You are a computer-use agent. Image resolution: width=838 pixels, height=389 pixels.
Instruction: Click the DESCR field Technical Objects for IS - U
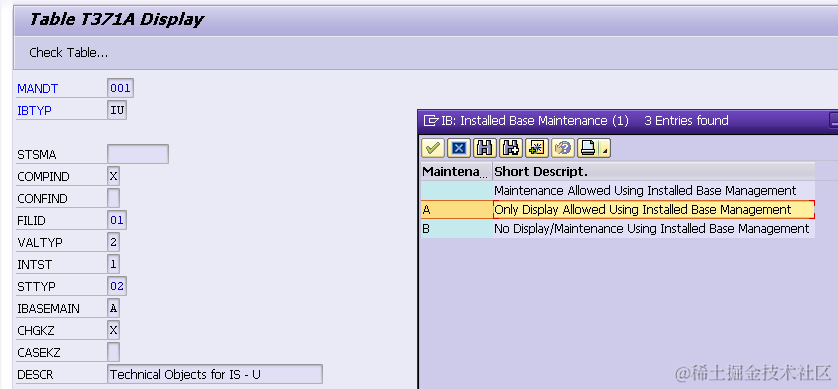click(x=215, y=374)
